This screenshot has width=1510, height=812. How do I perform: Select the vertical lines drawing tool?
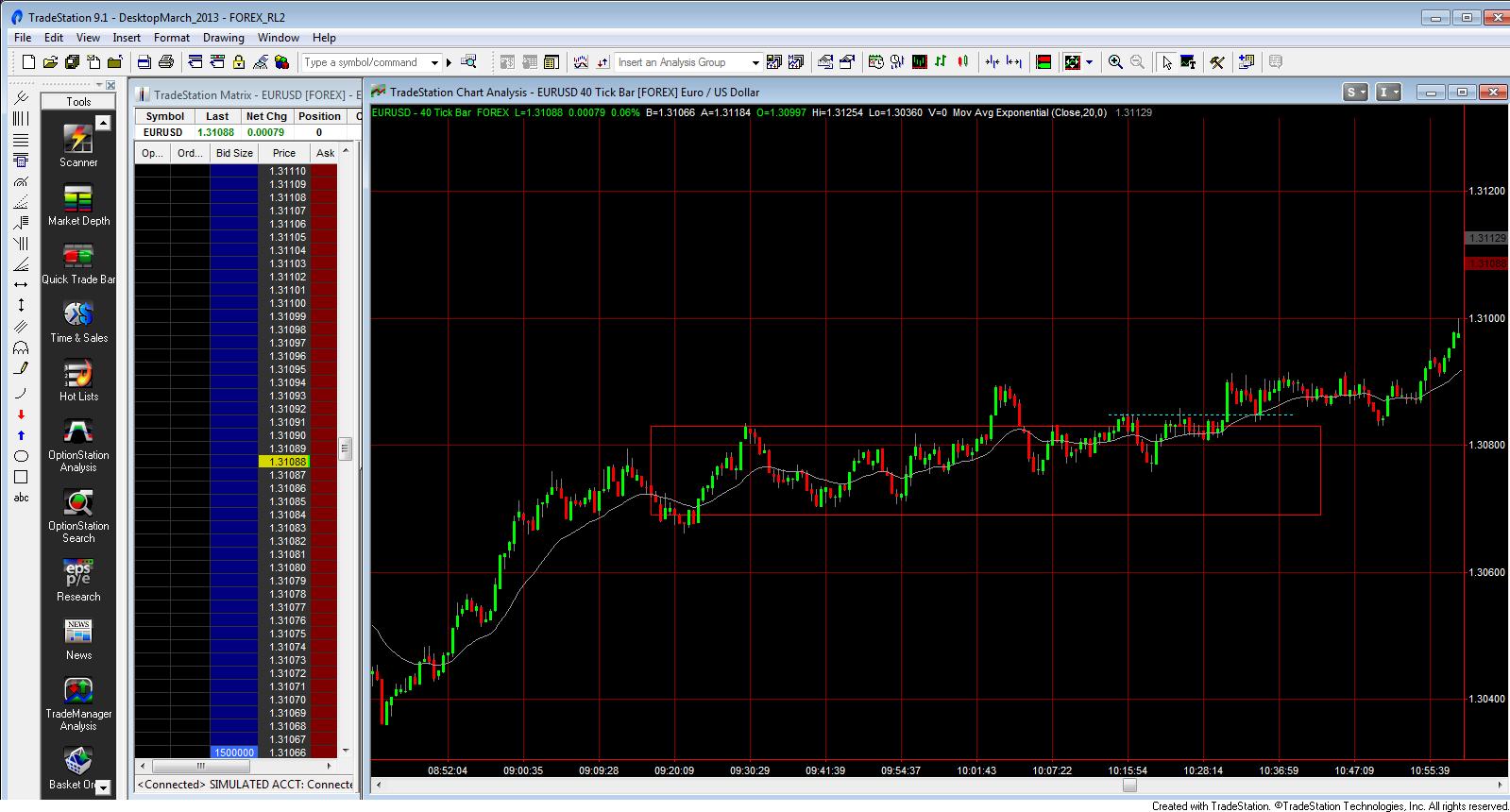click(x=21, y=119)
